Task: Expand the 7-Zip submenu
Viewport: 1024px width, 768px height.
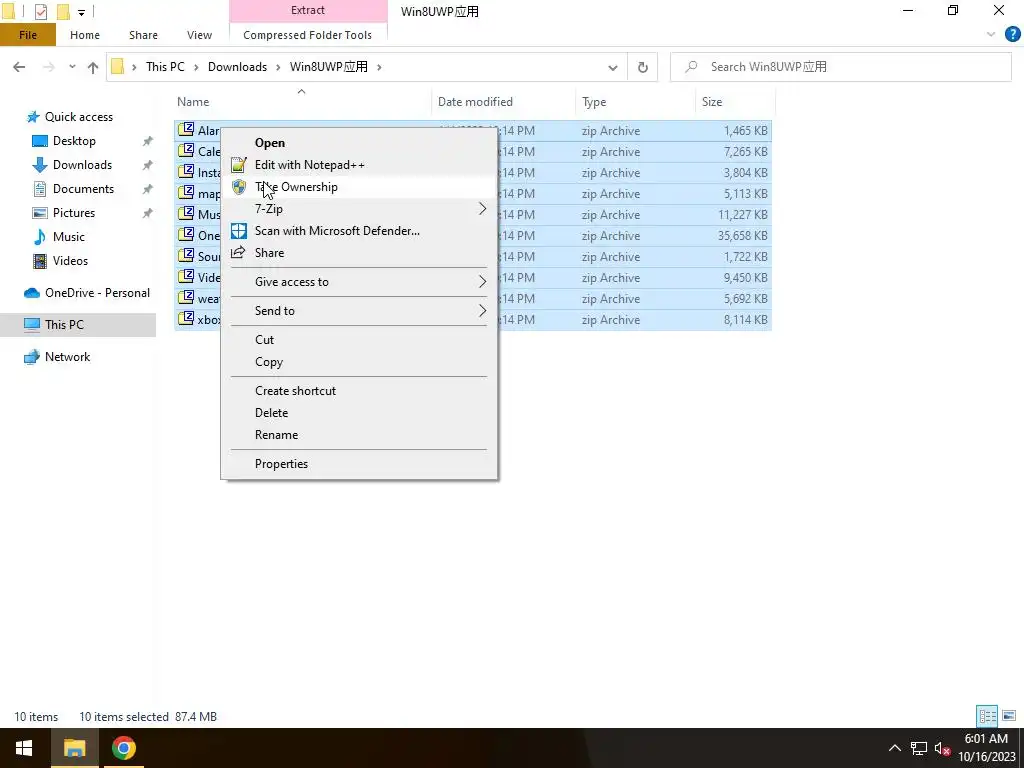Action: (482, 208)
